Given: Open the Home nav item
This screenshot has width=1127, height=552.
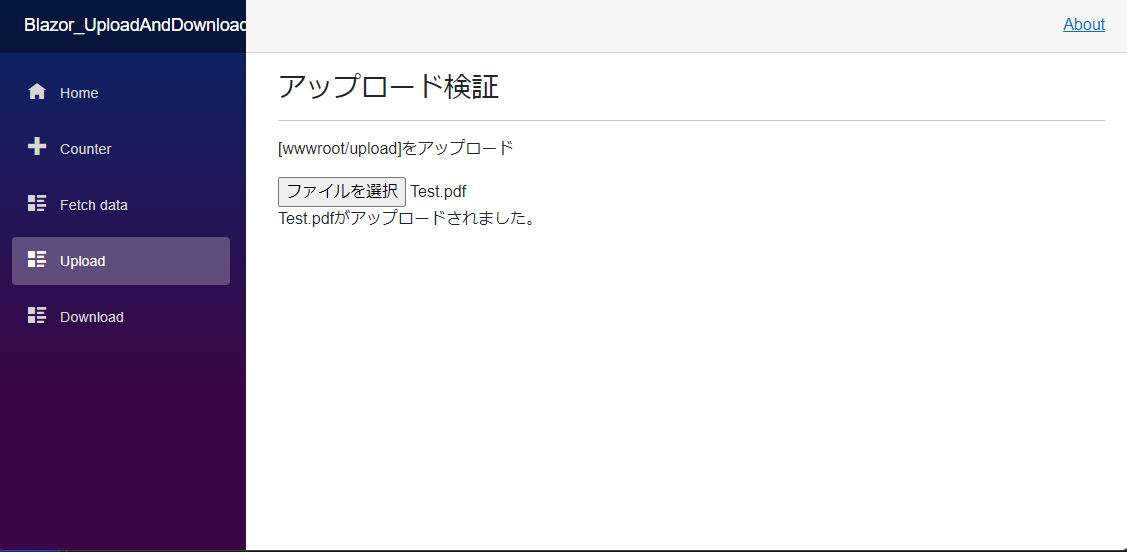Looking at the screenshot, I should [121, 93].
